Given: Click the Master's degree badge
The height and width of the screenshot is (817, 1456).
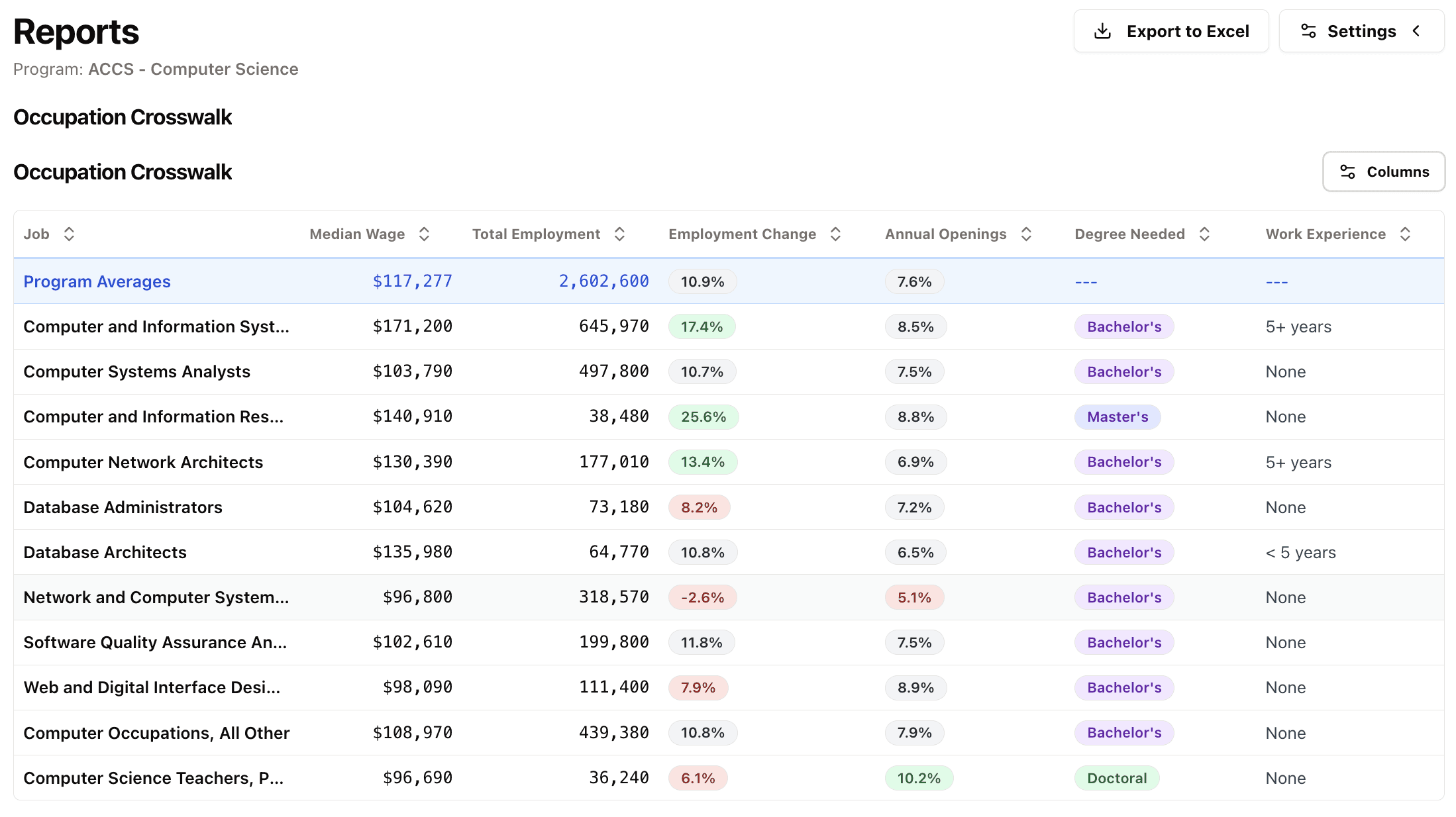Looking at the screenshot, I should (x=1117, y=417).
